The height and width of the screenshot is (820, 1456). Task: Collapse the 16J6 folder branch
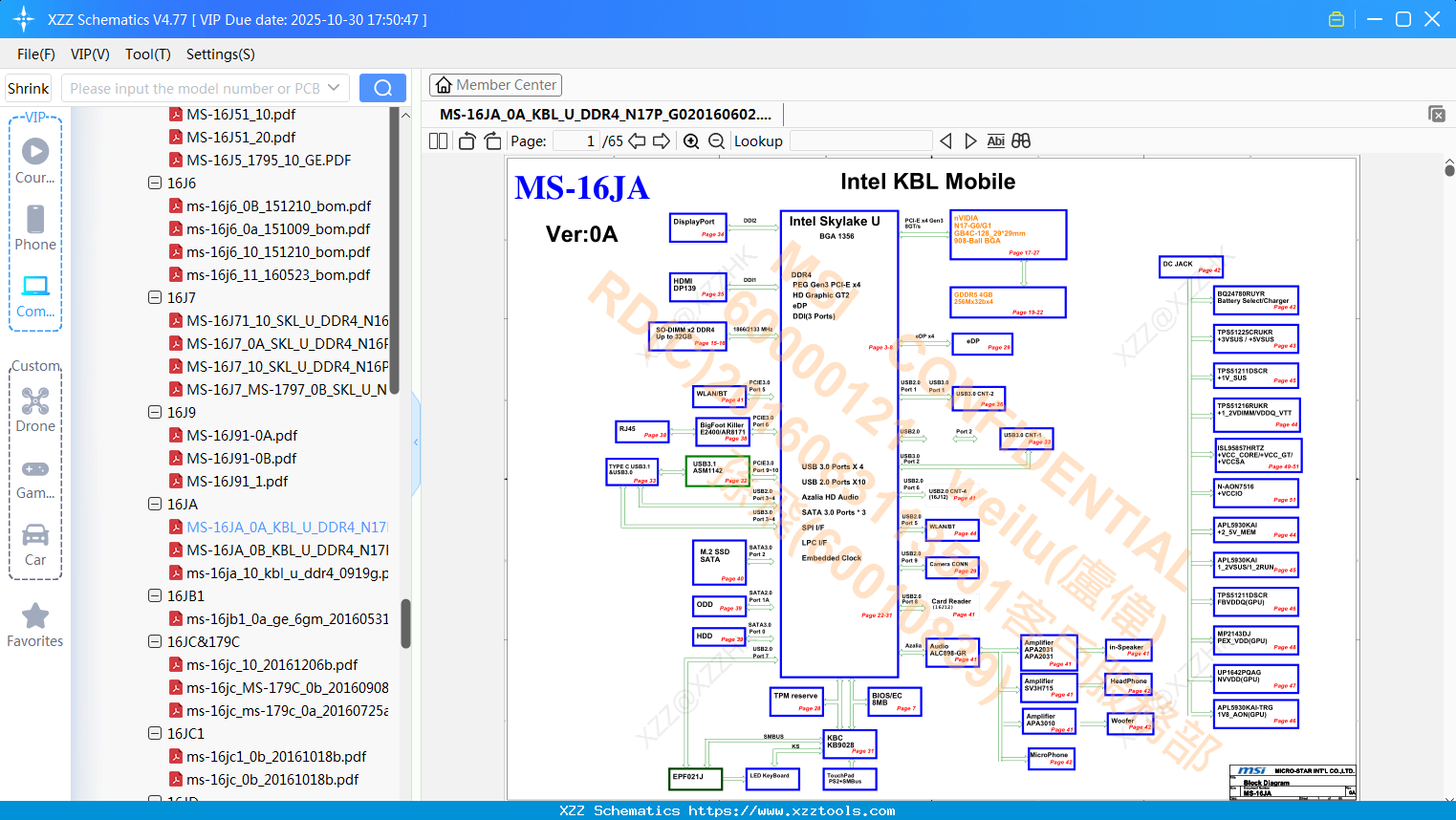click(x=154, y=183)
